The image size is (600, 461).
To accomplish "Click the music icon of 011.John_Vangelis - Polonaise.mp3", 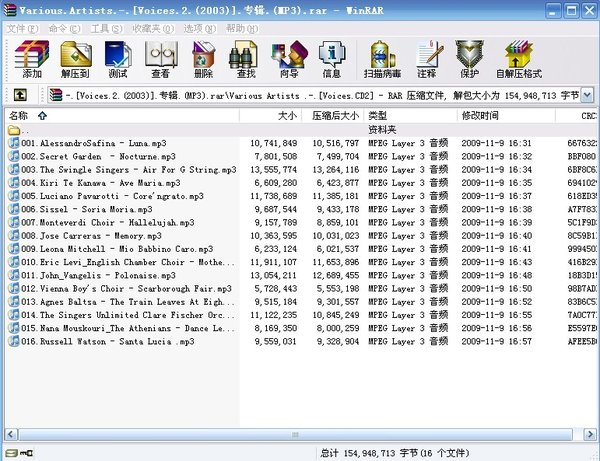I will pos(14,275).
